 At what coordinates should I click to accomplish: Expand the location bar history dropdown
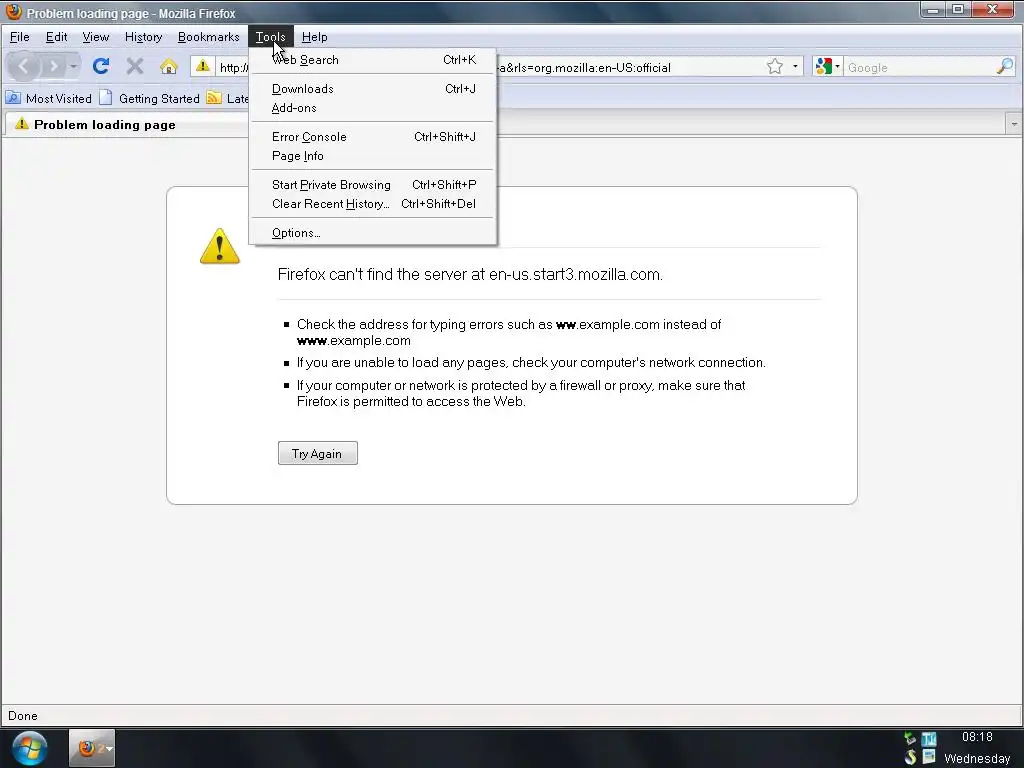[x=795, y=67]
